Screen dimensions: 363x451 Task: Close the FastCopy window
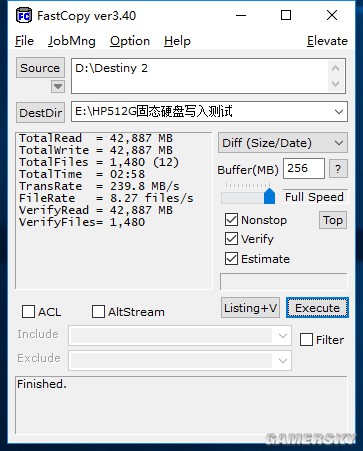(x=332, y=15)
